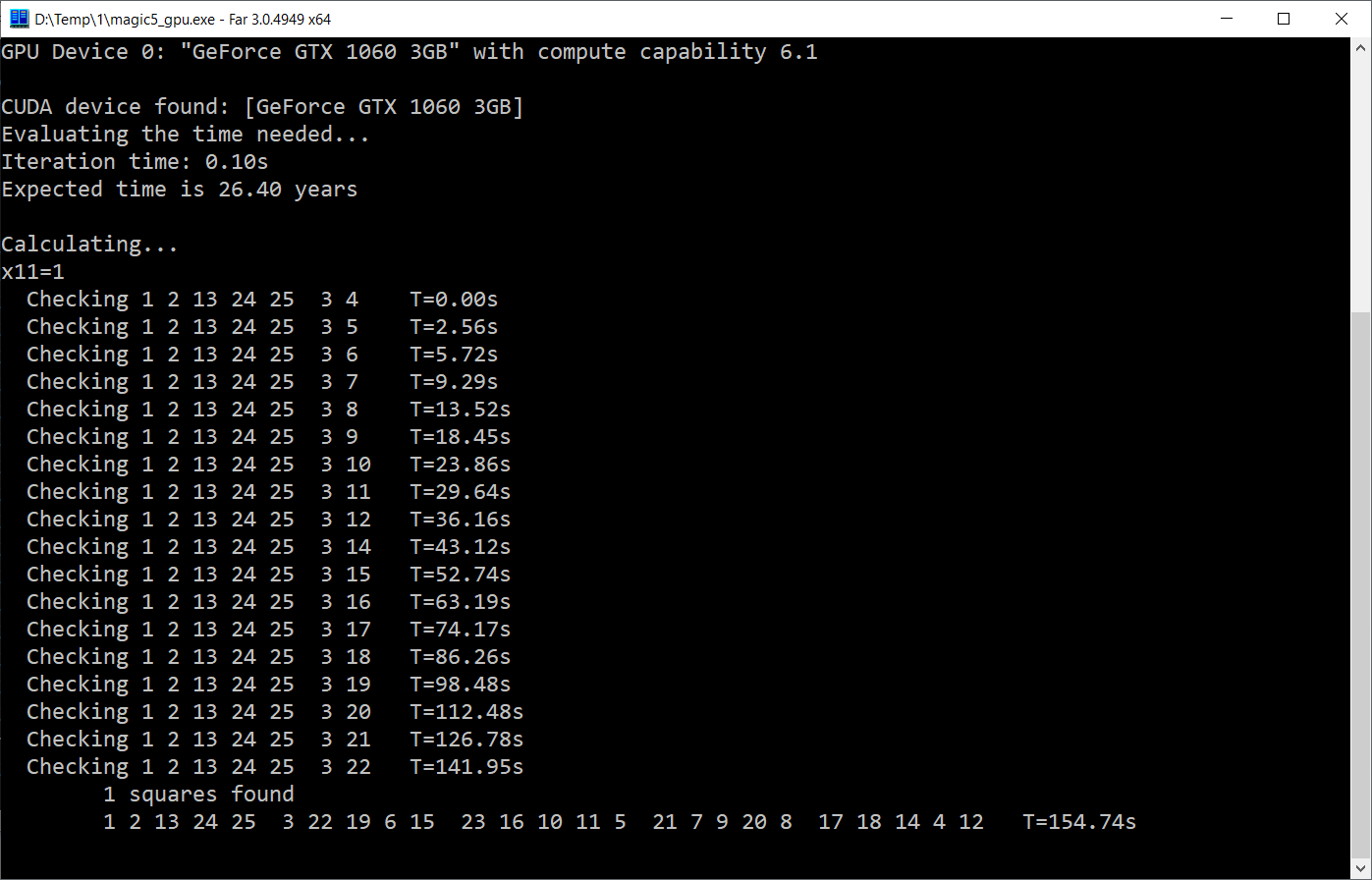This screenshot has height=880, width=1372.
Task: Click the scrollbar up arrow
Action: pos(1361,46)
